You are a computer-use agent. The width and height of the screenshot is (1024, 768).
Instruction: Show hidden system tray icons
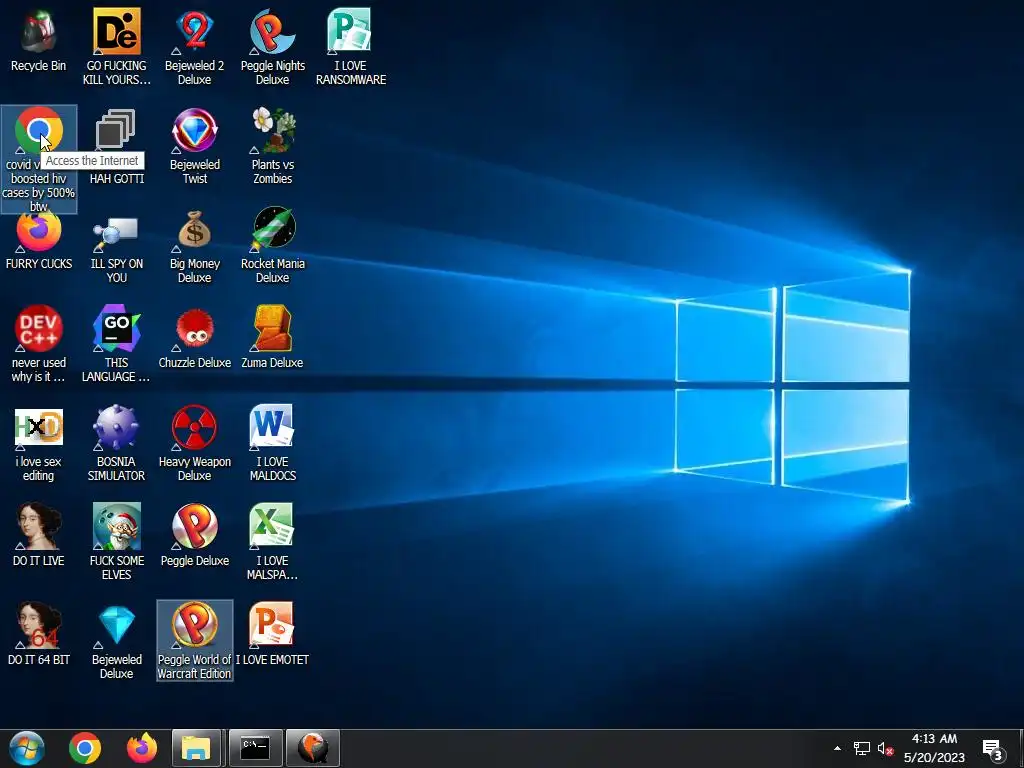coord(837,748)
